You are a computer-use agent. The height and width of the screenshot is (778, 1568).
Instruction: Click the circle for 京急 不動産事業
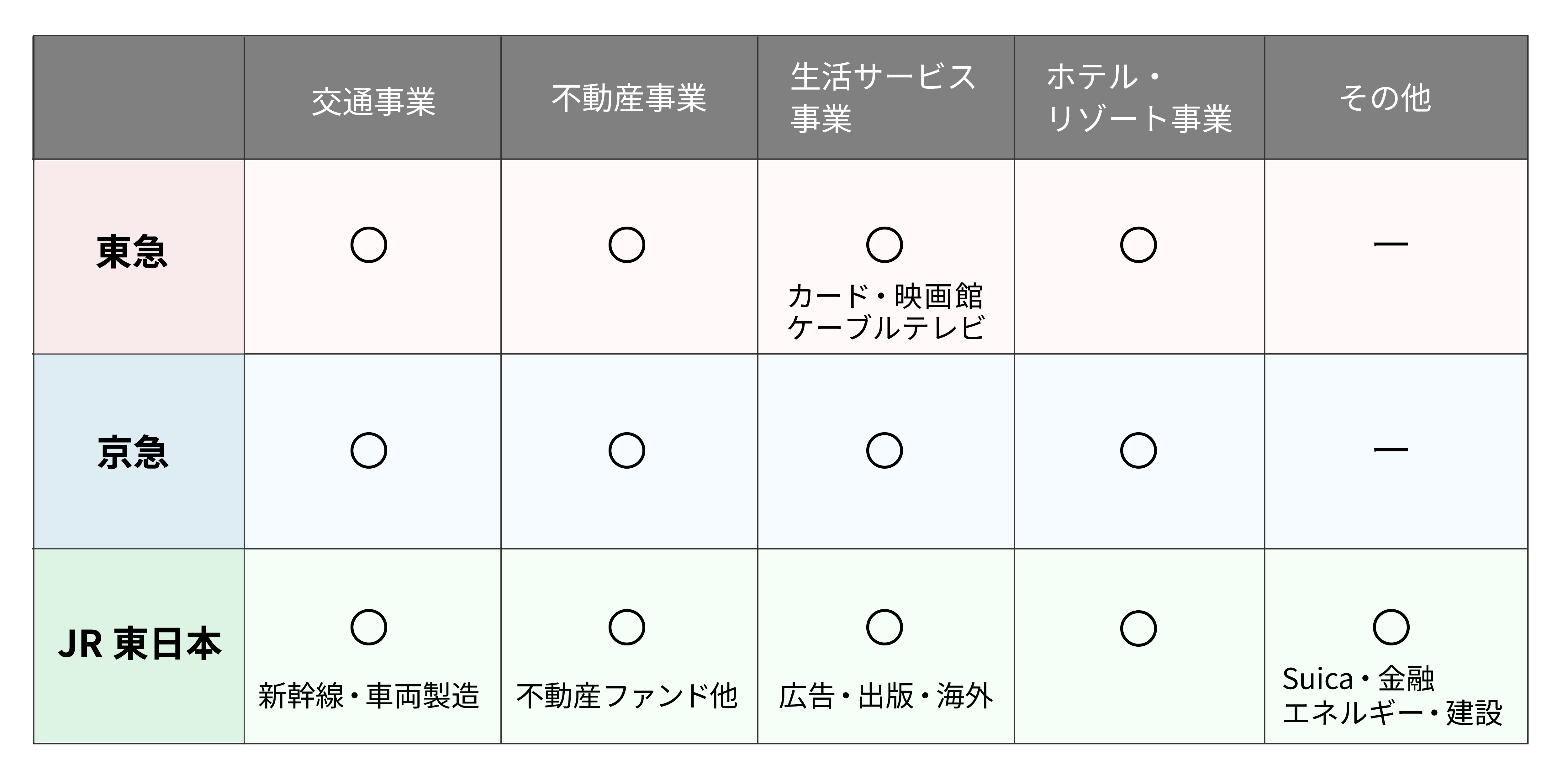[626, 450]
